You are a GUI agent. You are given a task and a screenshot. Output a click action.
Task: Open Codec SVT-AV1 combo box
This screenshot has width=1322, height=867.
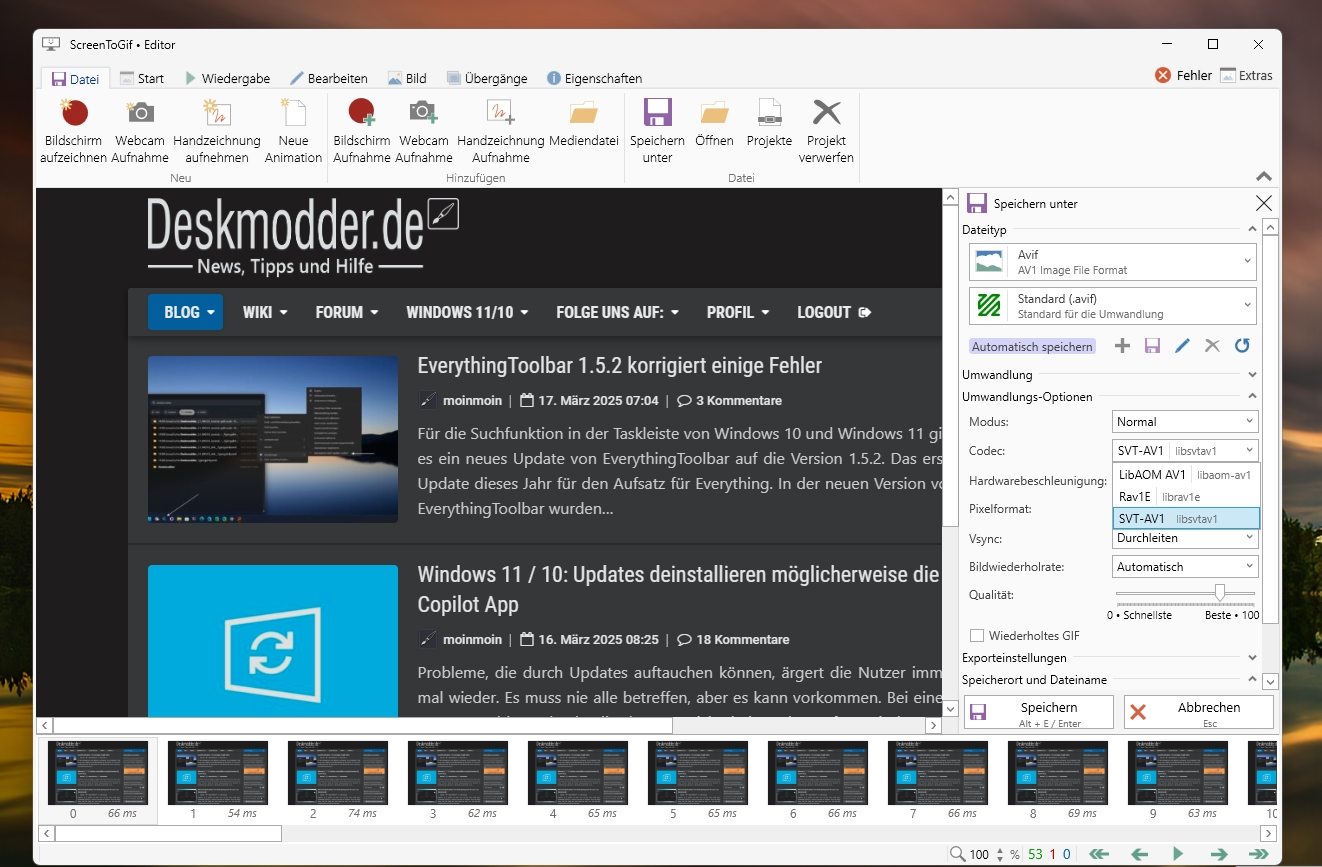[1185, 451]
